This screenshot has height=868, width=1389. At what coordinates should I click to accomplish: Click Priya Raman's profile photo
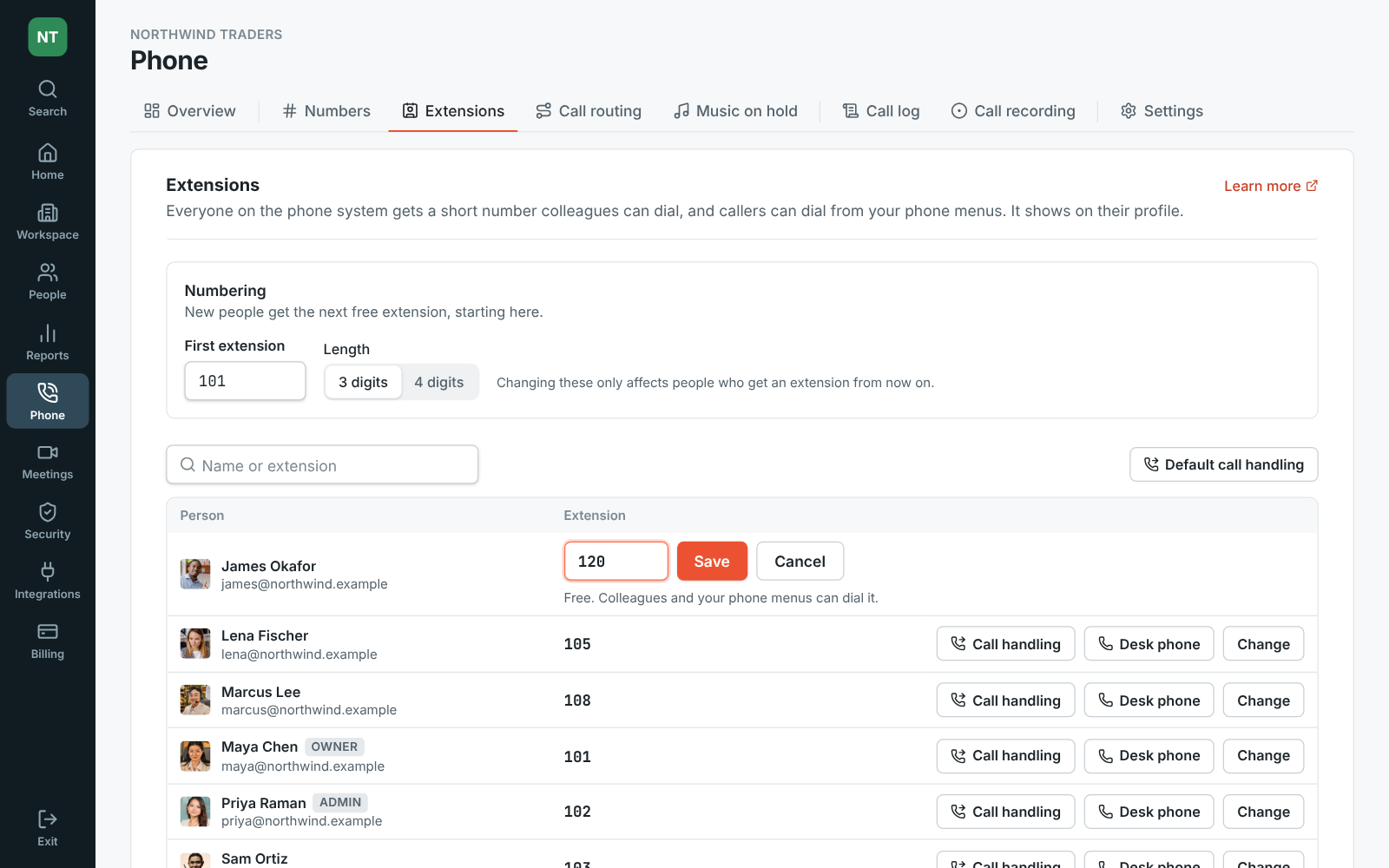[x=195, y=812]
